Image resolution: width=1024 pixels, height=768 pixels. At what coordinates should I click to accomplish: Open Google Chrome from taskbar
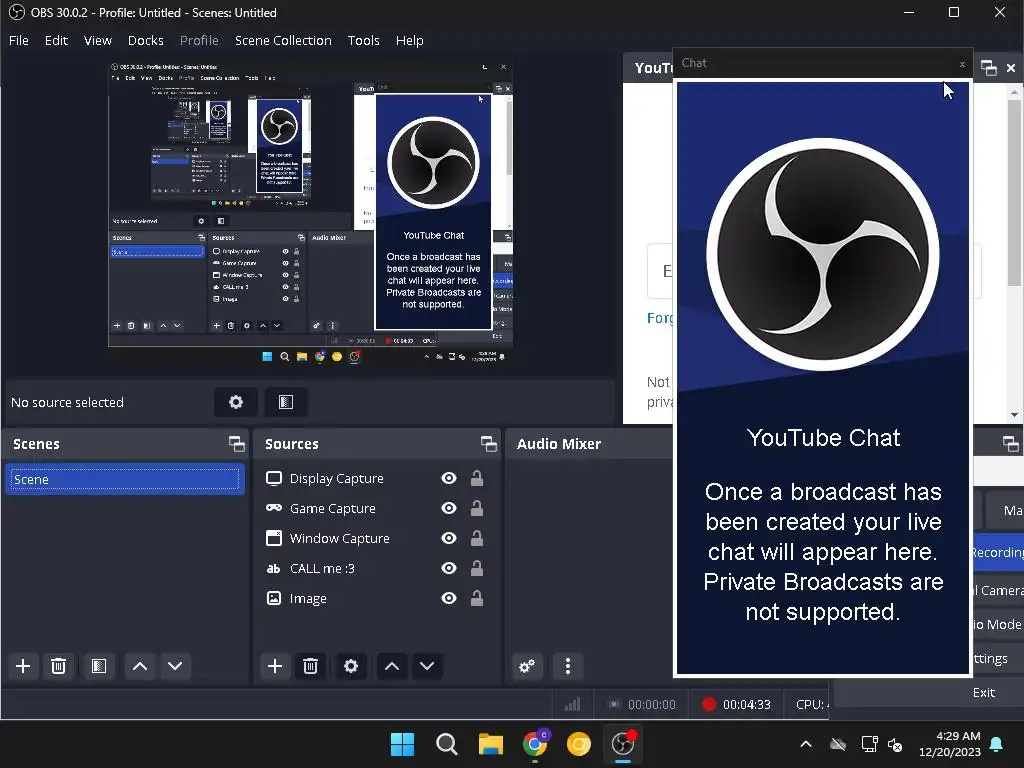pos(535,744)
